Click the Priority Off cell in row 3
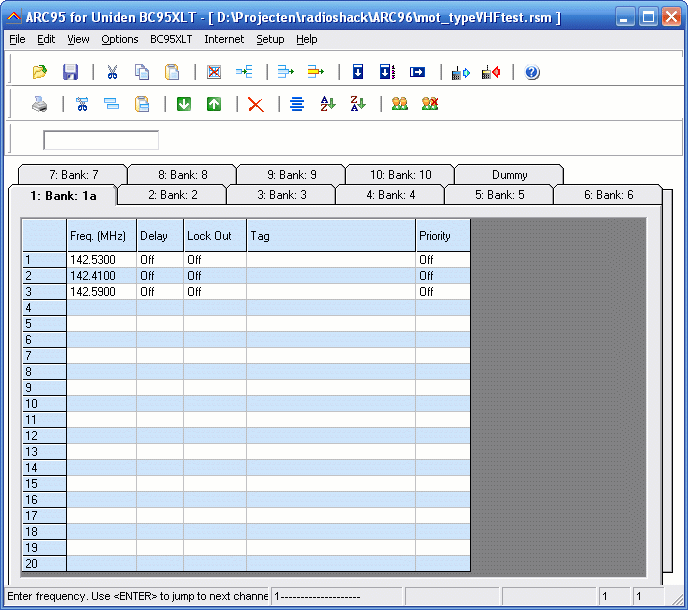688x610 pixels. [x=443, y=292]
